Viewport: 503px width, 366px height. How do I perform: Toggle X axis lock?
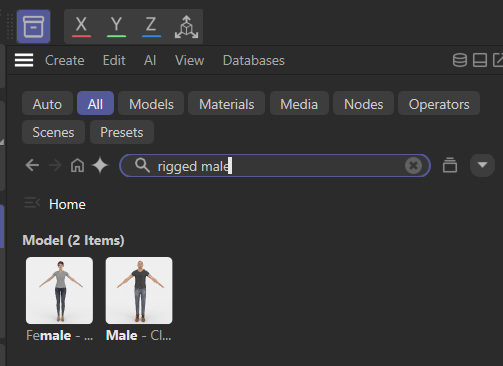81,26
